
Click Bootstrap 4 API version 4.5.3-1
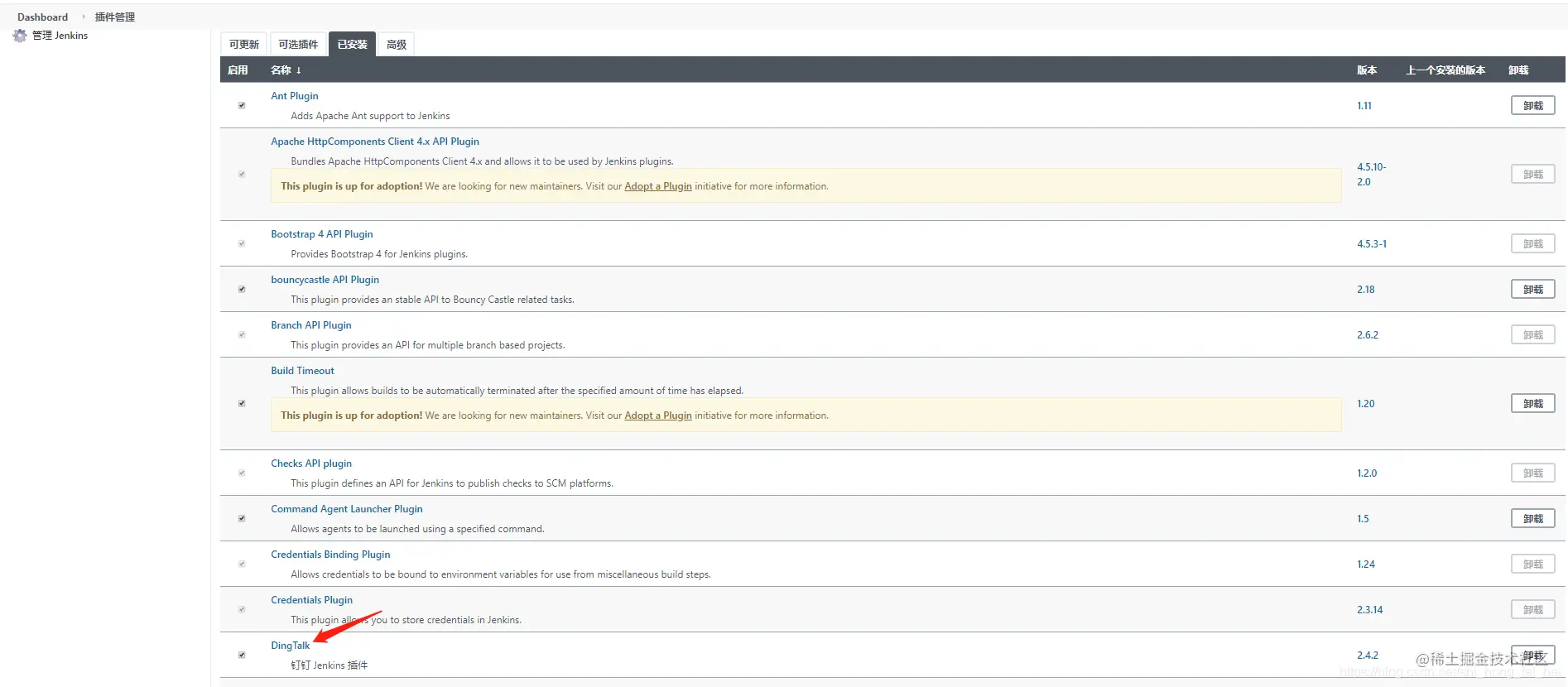(x=1372, y=244)
